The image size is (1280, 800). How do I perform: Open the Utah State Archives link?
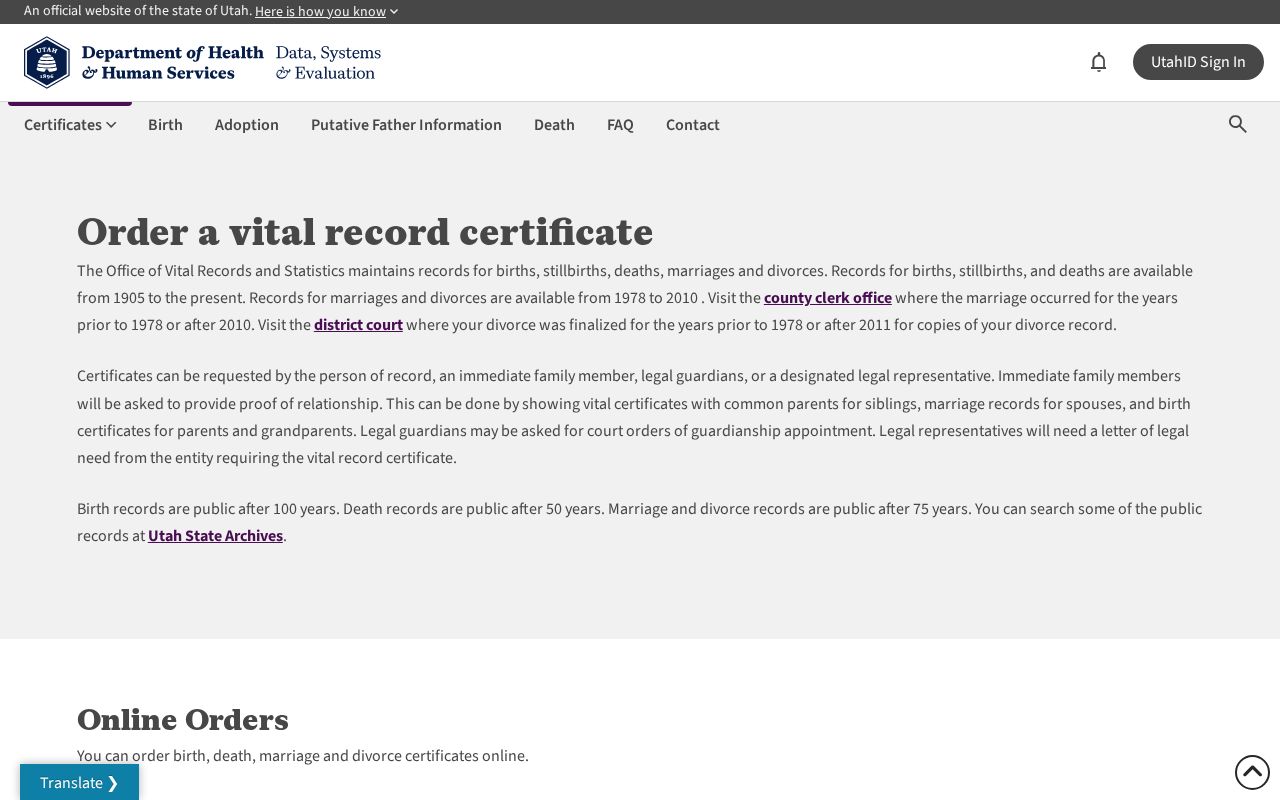point(215,536)
